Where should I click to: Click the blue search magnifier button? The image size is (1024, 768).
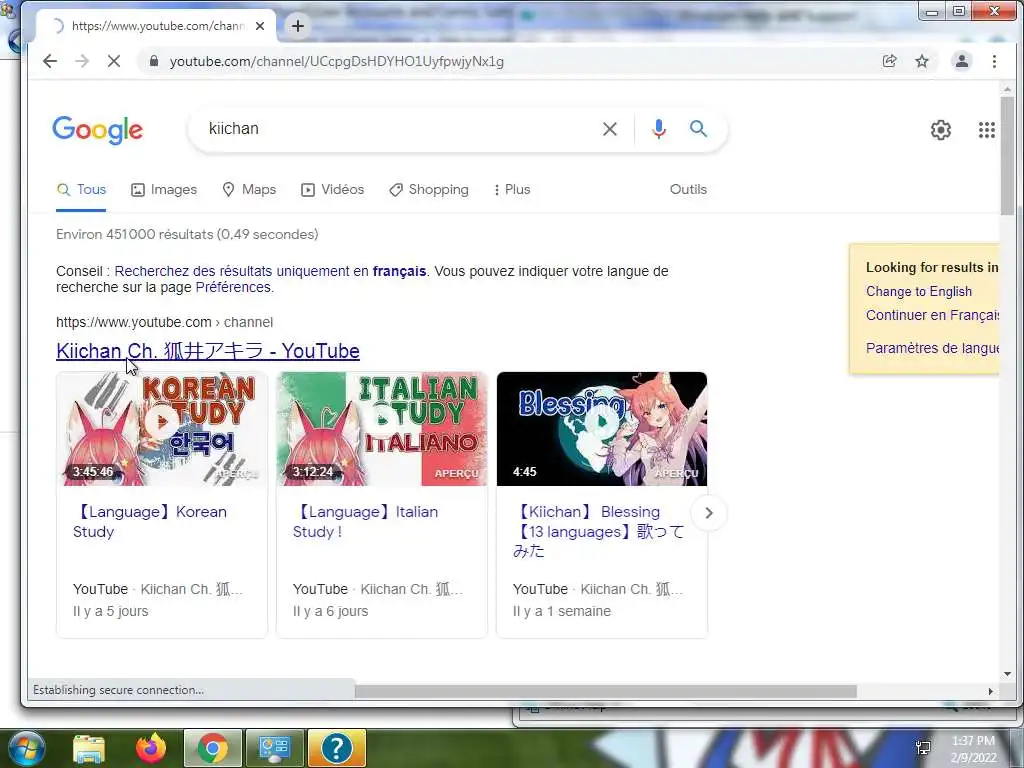698,129
